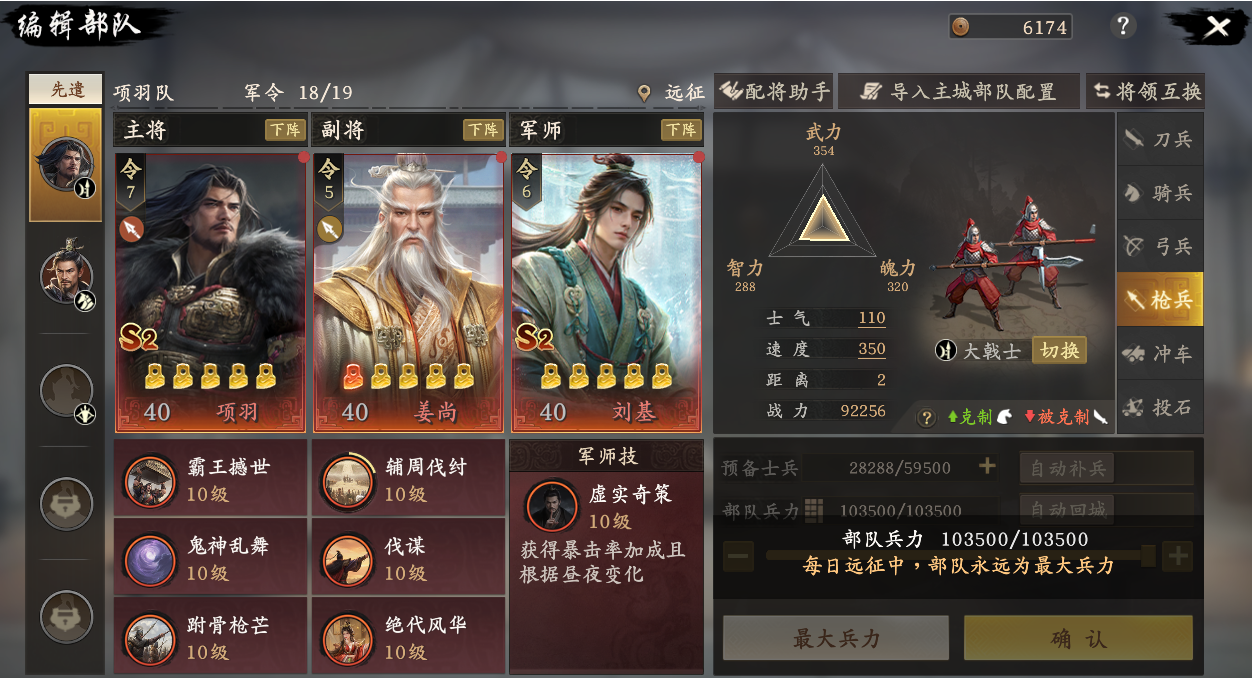Select the 项羽 general portrait card
Image resolution: width=1252 pixels, height=678 pixels.
click(211, 292)
